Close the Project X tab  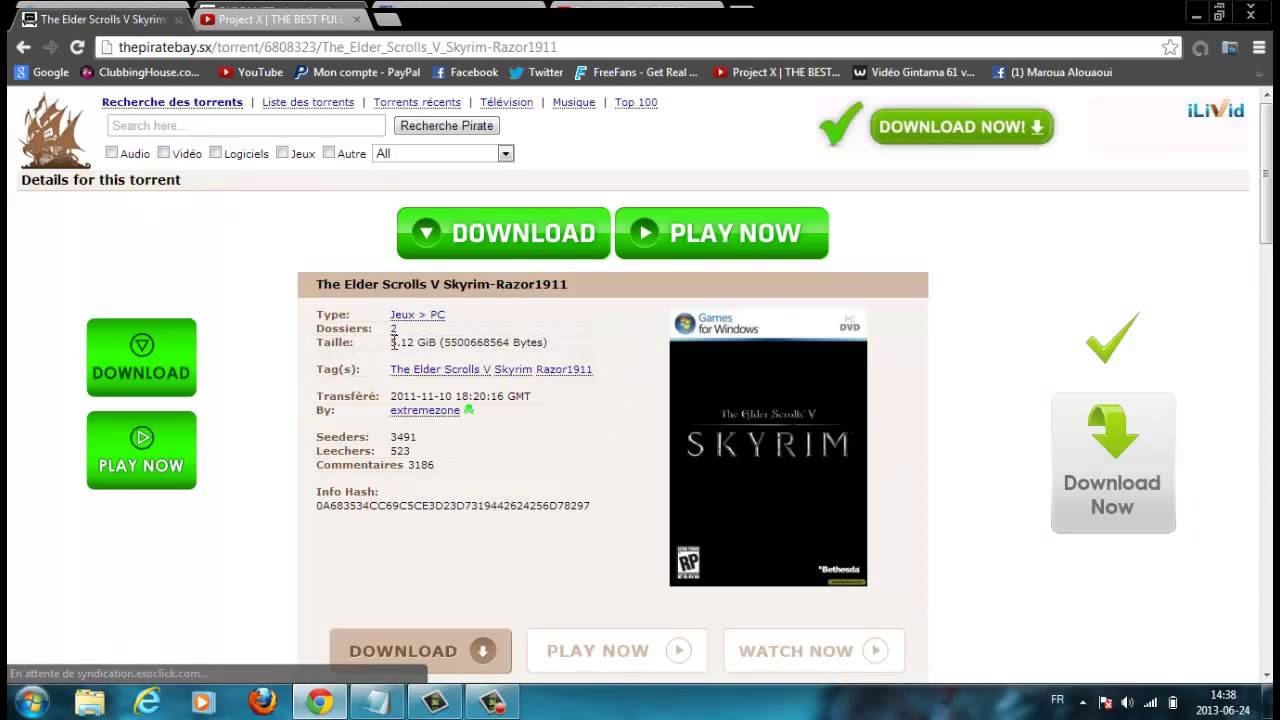pos(357,19)
